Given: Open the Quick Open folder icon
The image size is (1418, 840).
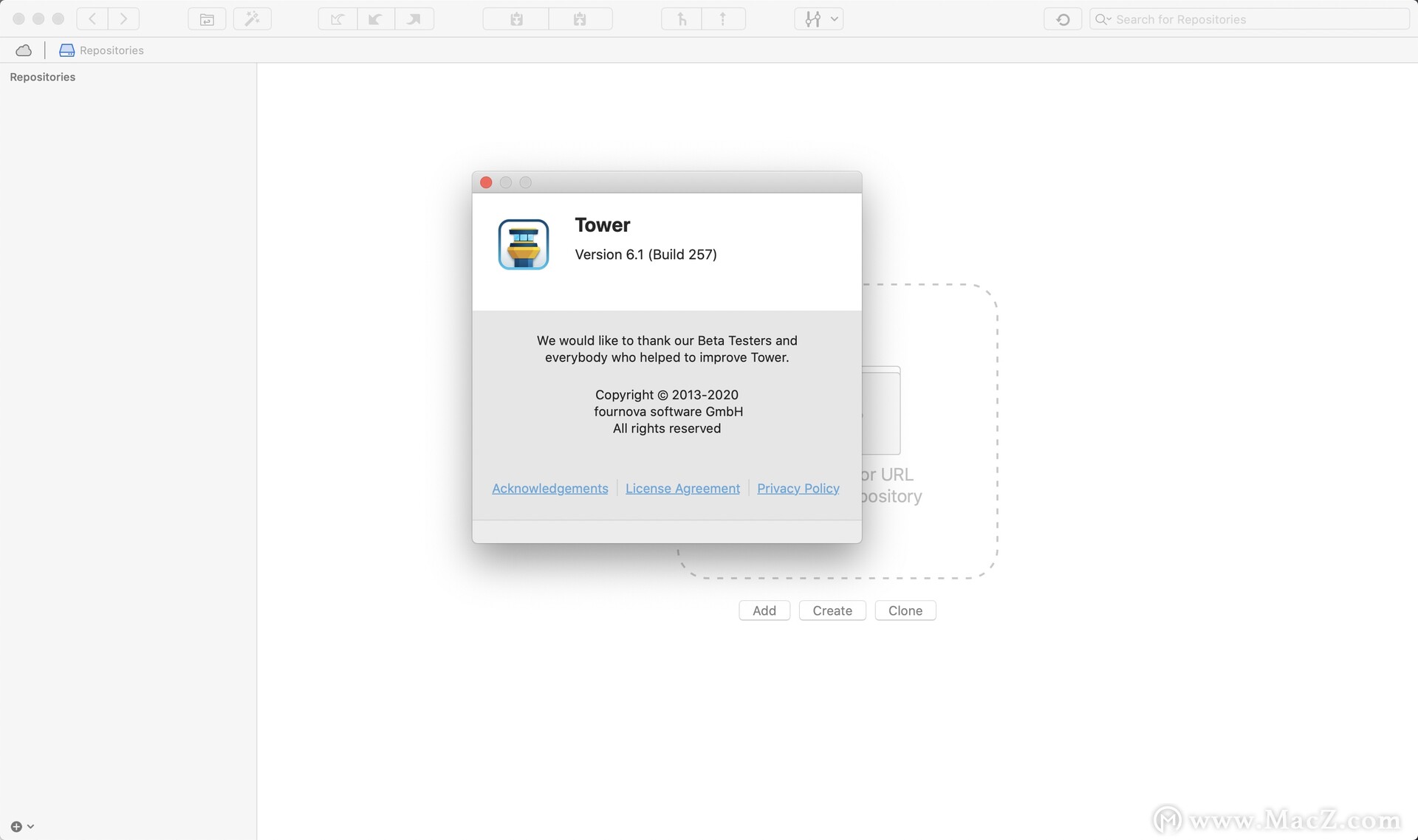Looking at the screenshot, I should pyautogui.click(x=207, y=19).
